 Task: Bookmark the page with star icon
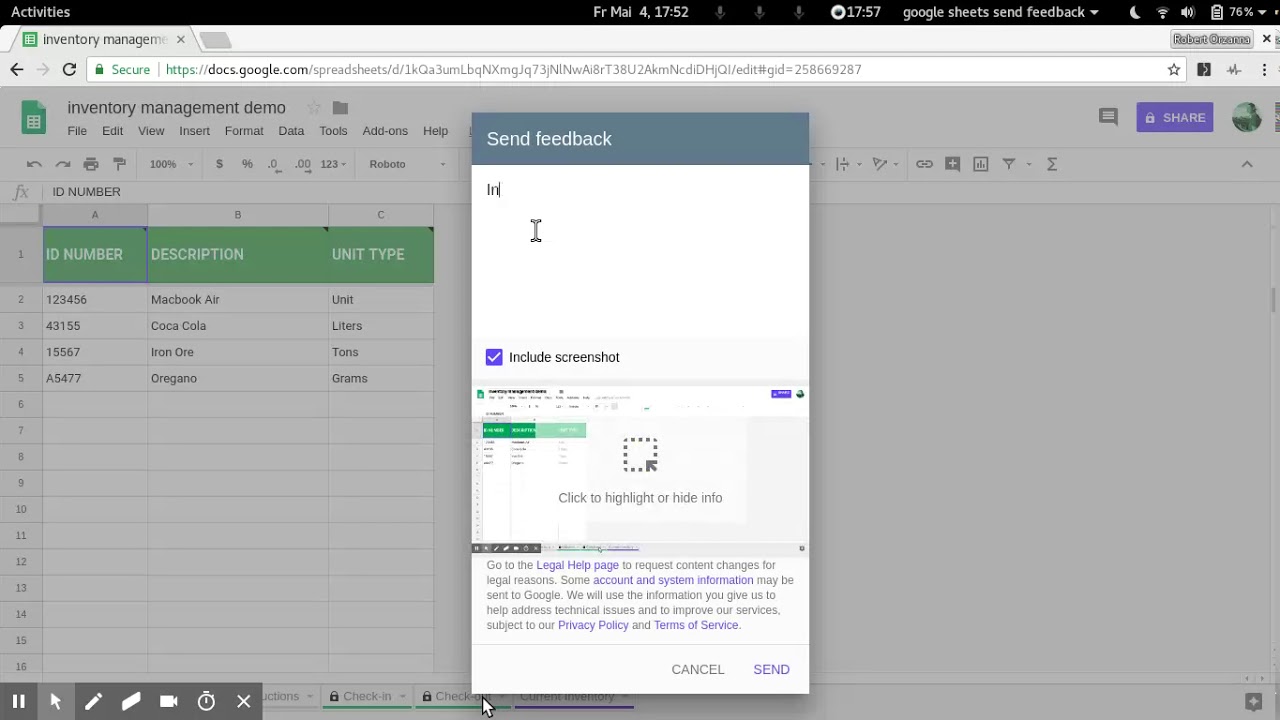pos(1174,69)
